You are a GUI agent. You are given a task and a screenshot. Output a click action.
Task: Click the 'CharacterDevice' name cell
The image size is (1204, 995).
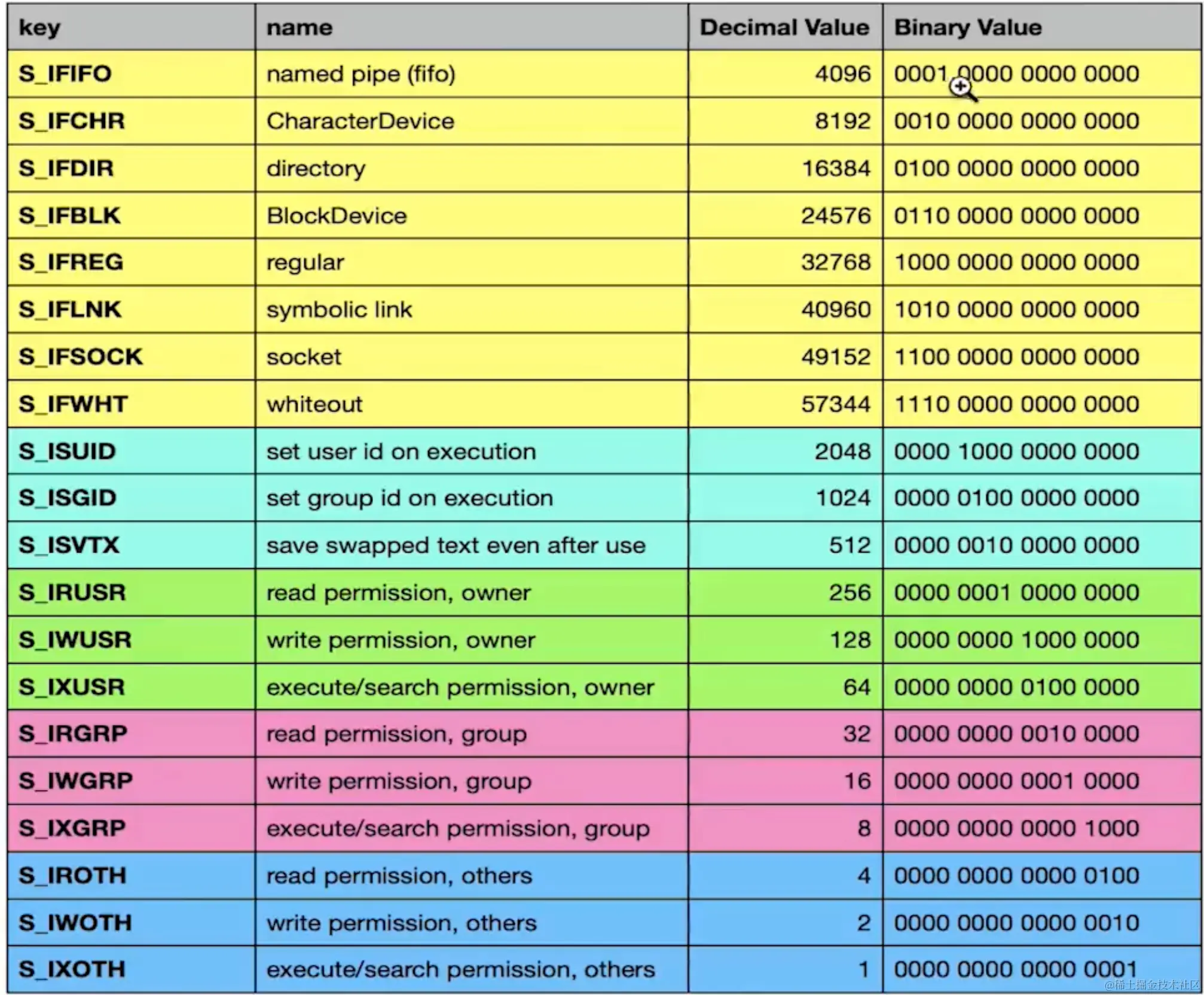click(360, 121)
